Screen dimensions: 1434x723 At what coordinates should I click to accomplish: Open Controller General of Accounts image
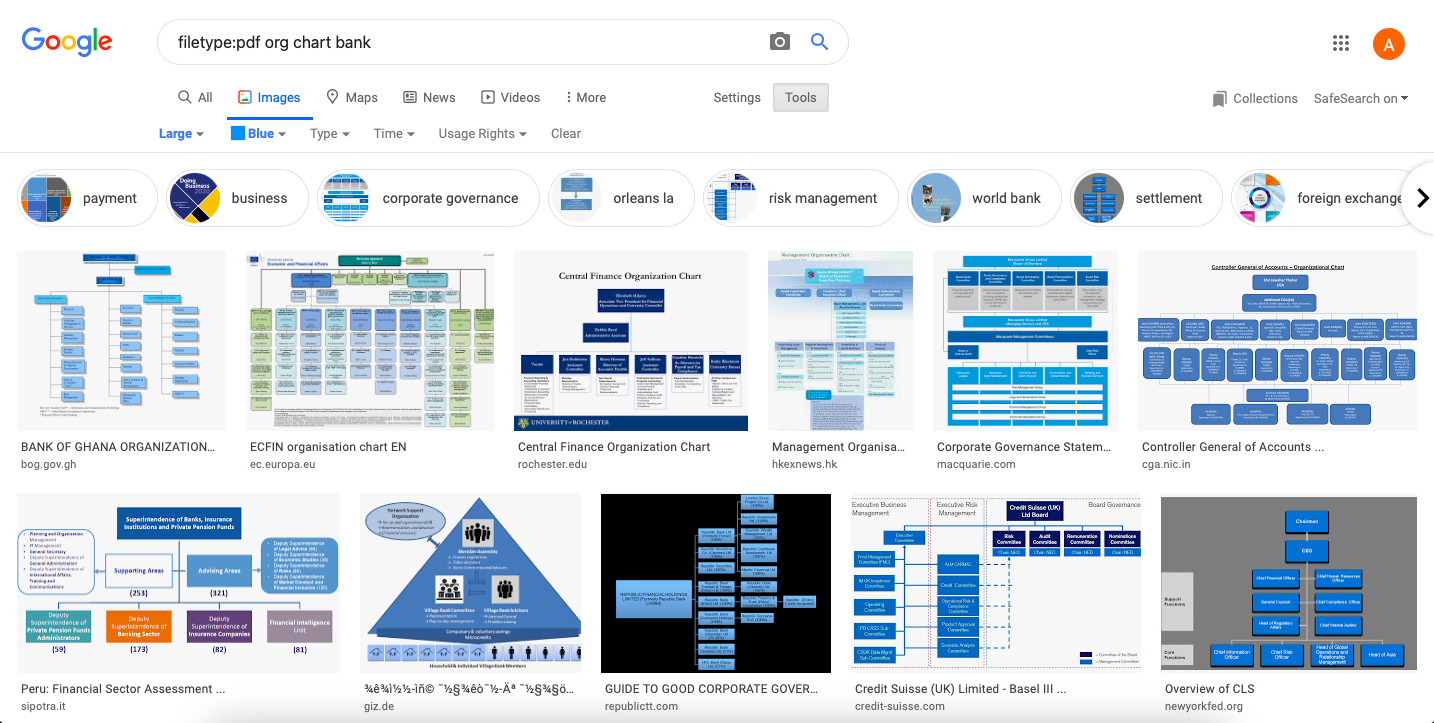[1277, 341]
